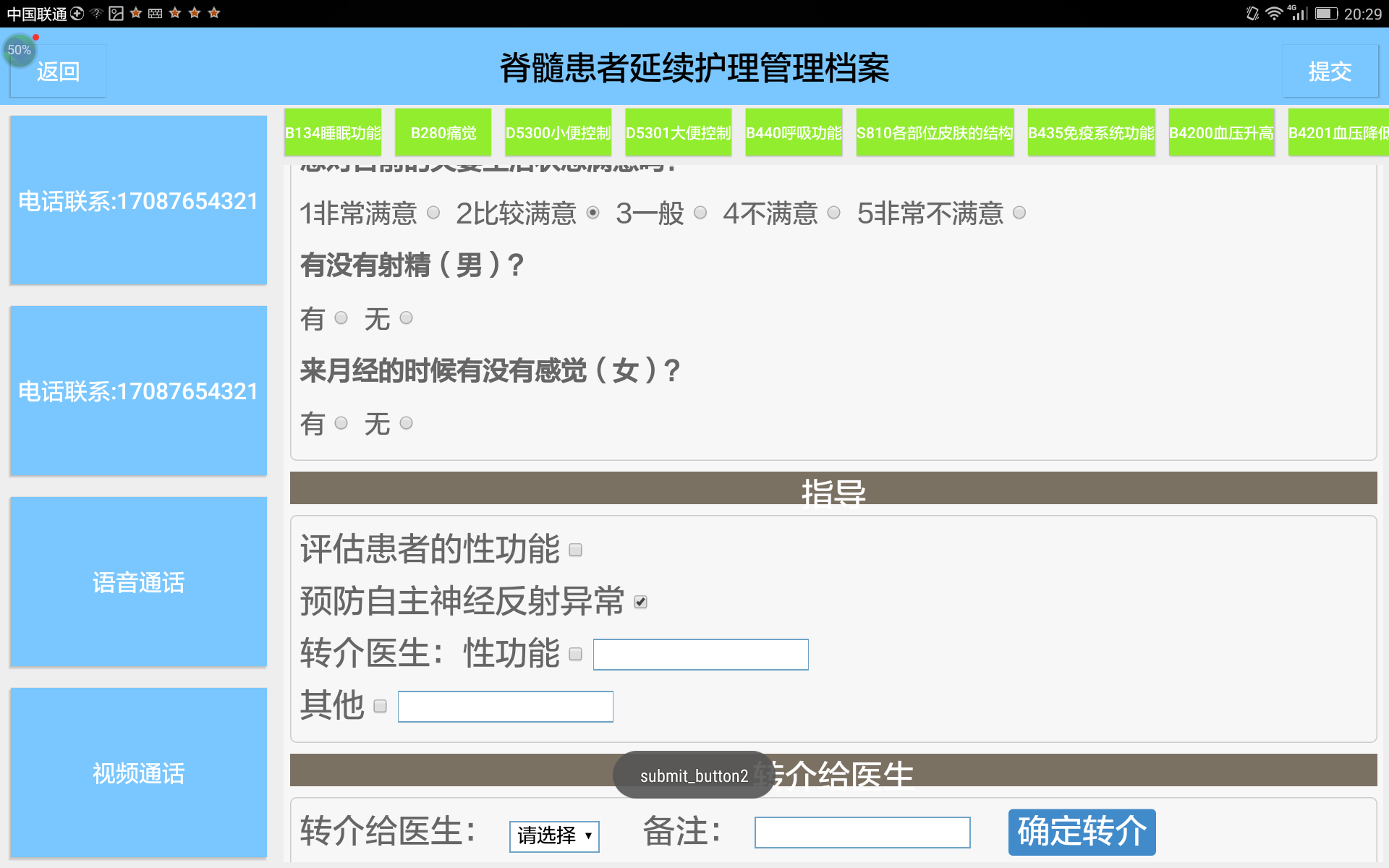Check the 其他 checkbox
The image size is (1389, 868).
(x=381, y=707)
